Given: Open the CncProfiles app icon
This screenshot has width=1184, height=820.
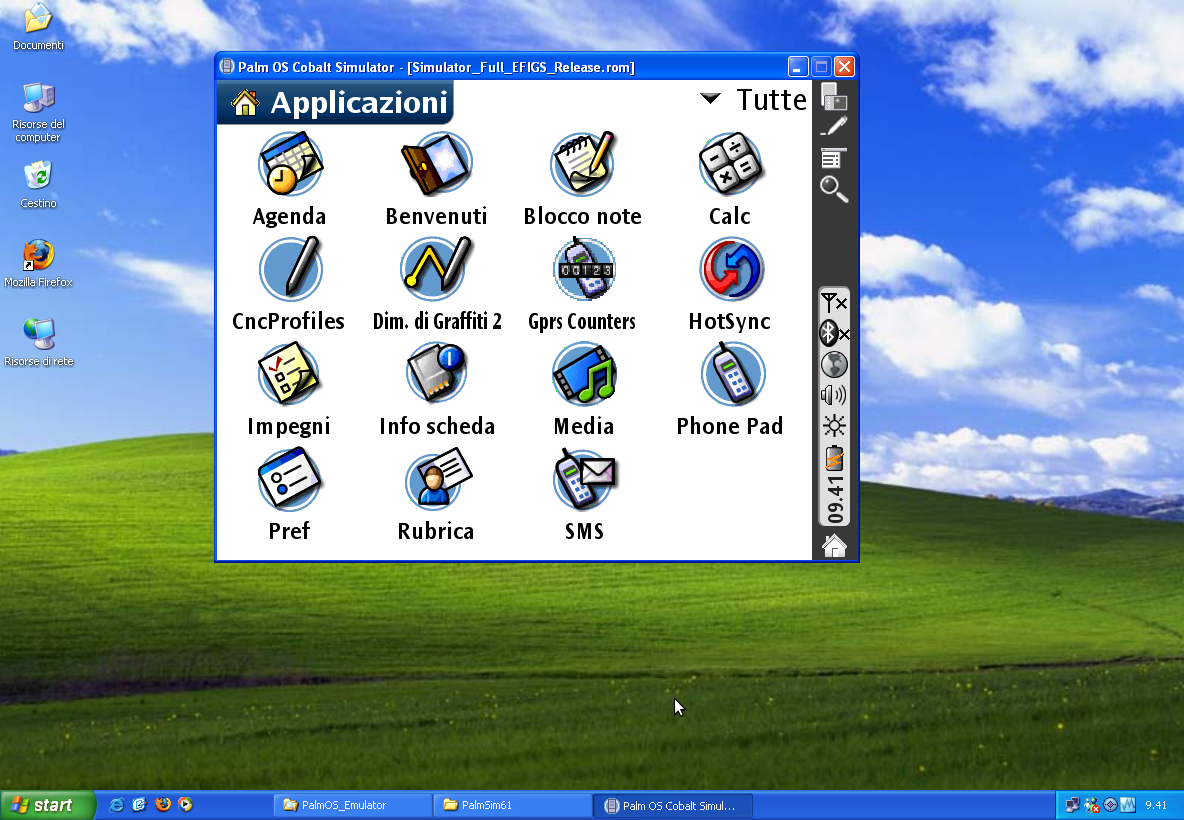Looking at the screenshot, I should (290, 270).
